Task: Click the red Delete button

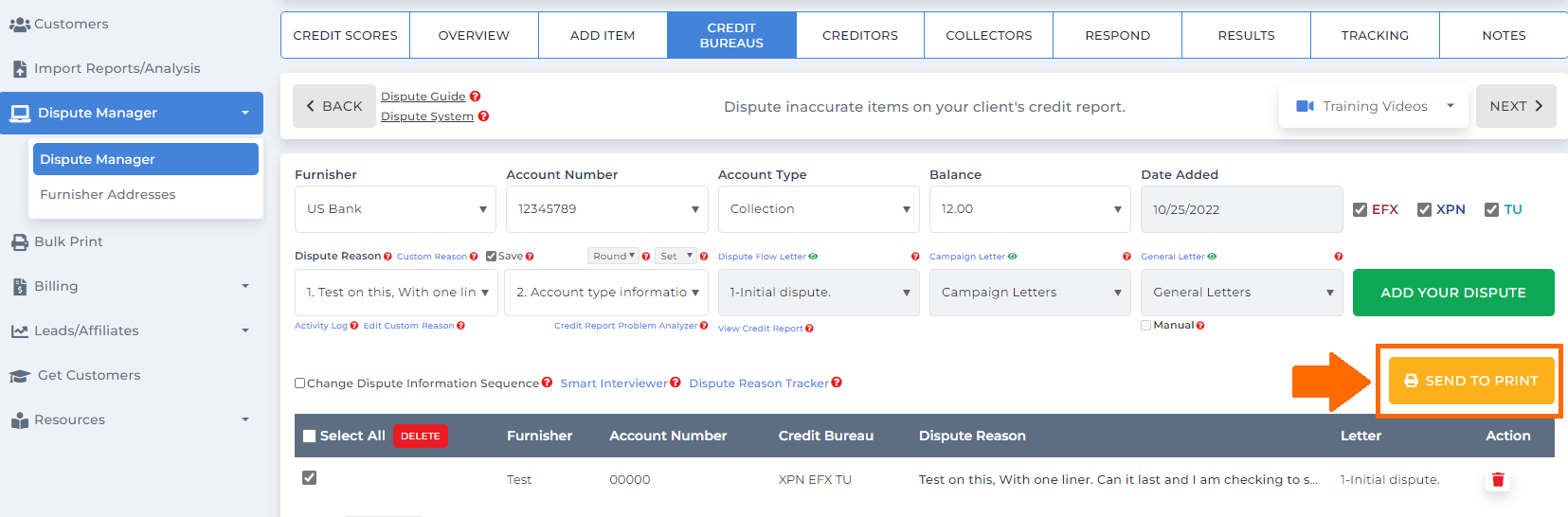Action: click(421, 437)
